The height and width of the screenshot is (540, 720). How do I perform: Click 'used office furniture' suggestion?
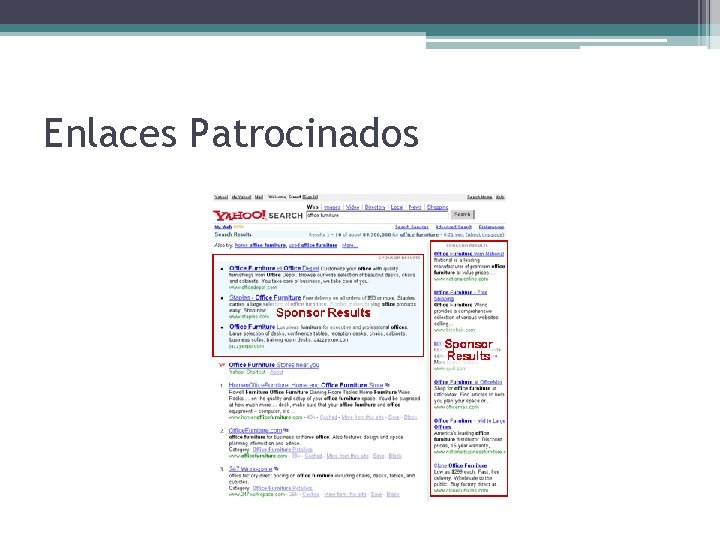click(x=313, y=245)
